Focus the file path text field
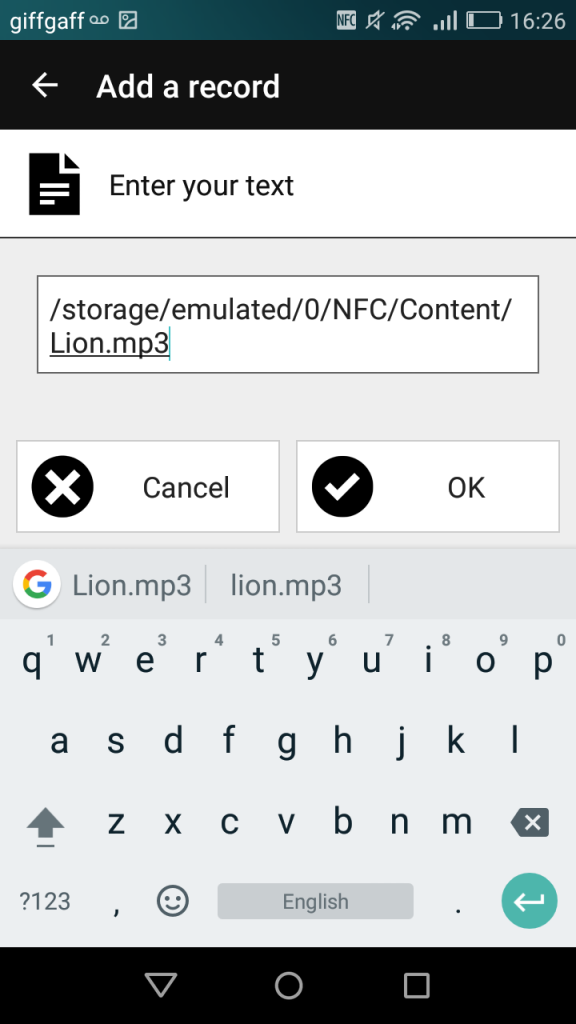576x1024 pixels. click(x=288, y=325)
